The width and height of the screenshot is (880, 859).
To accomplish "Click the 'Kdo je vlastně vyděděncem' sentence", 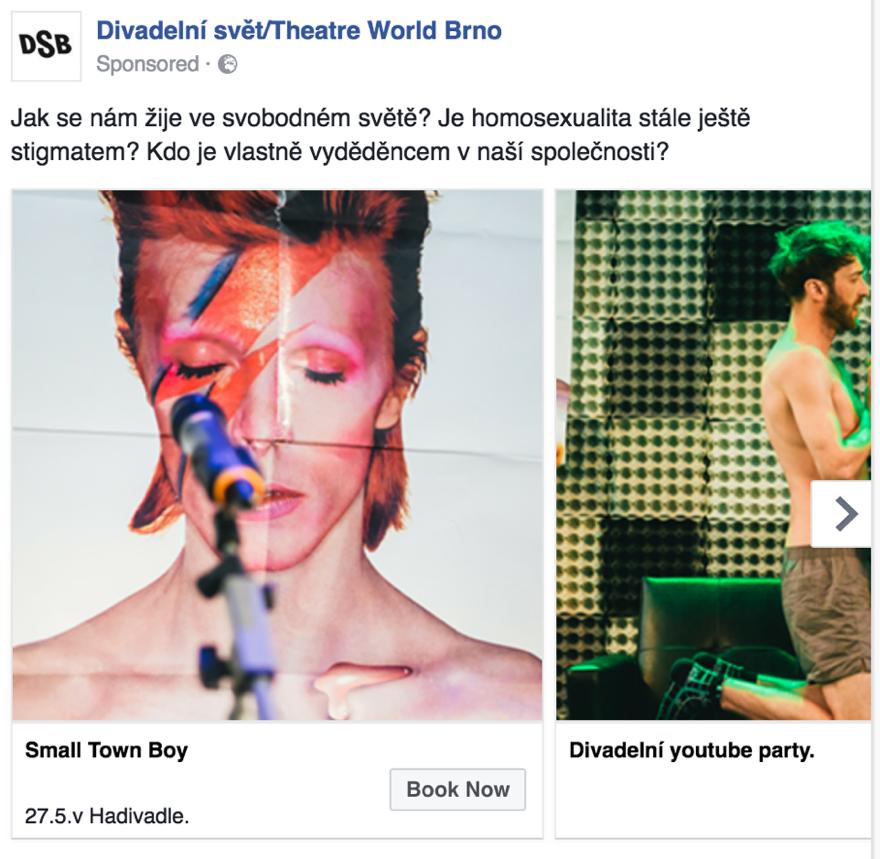I will point(407,152).
